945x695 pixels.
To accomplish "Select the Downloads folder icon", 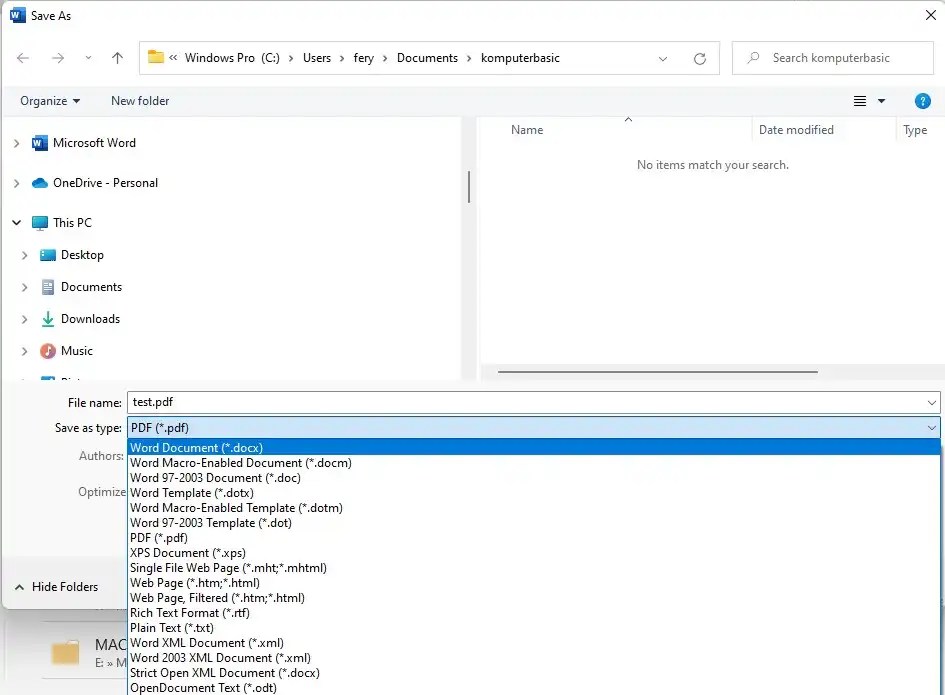I will (x=48, y=318).
